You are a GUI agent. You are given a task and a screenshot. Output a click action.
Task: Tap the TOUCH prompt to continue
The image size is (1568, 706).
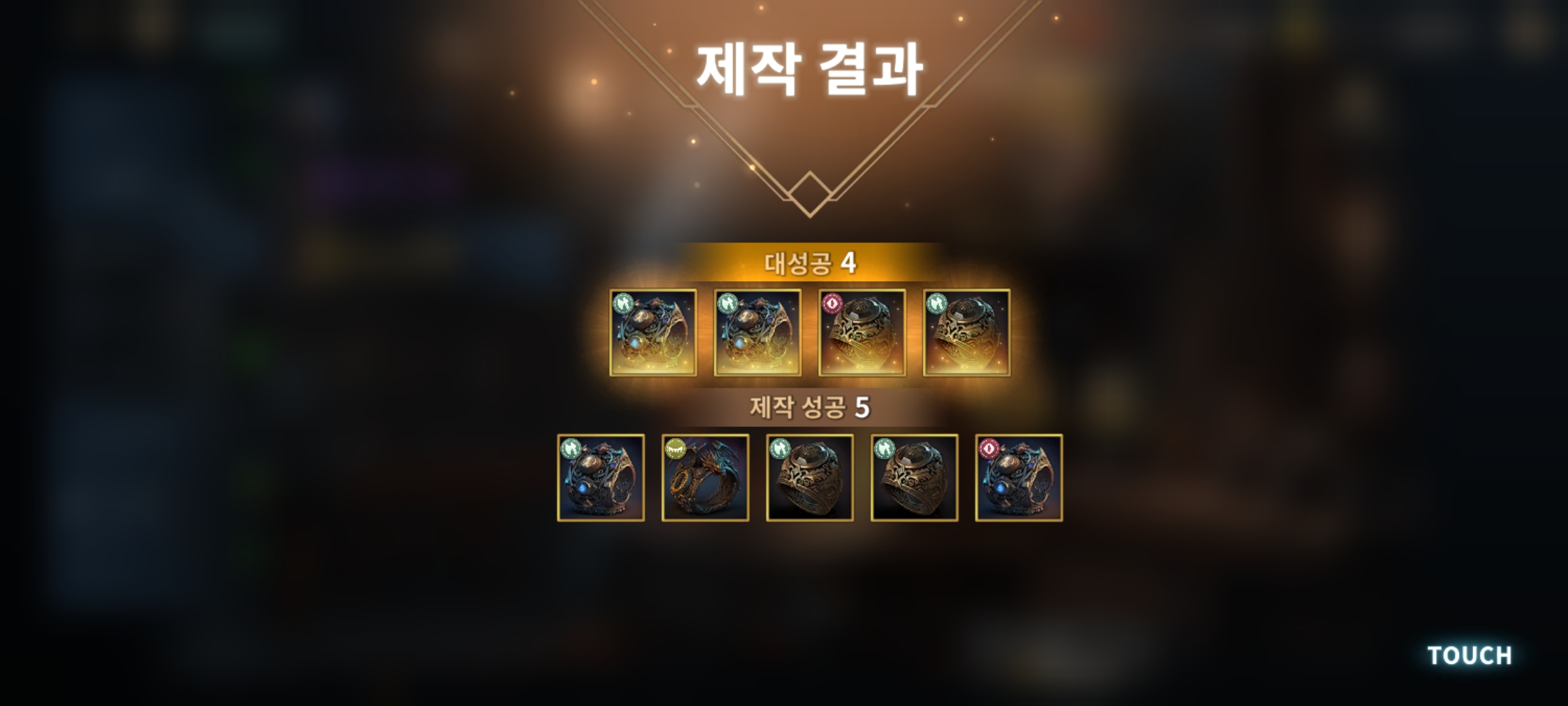1469,655
